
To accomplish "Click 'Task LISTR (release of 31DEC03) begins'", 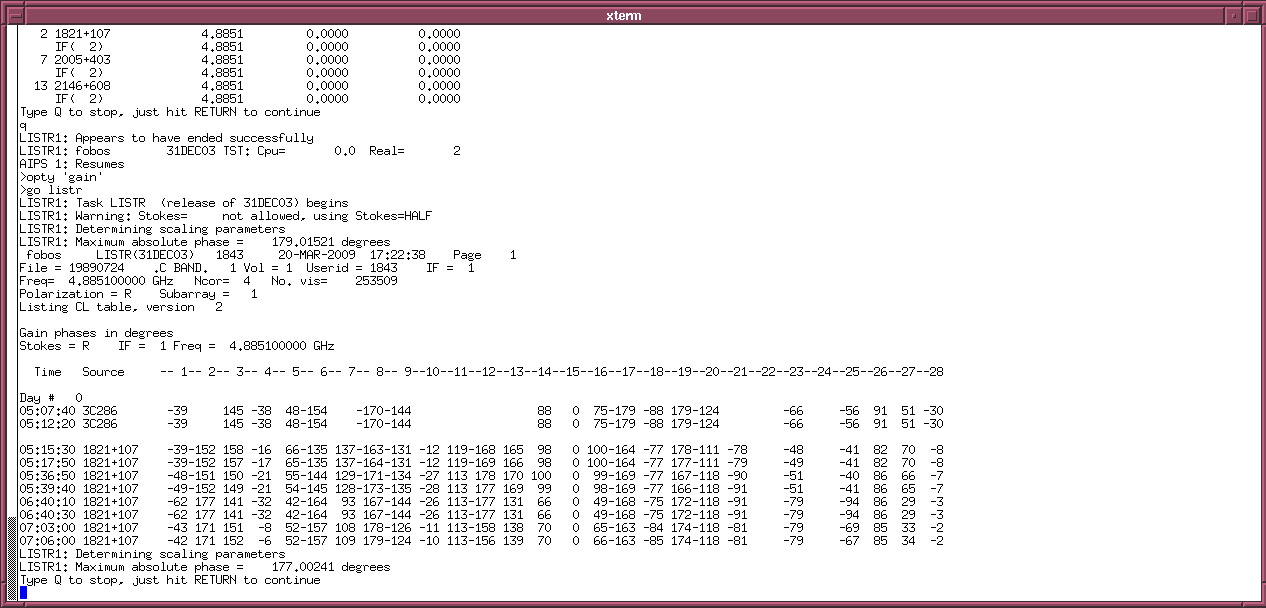I will pyautogui.click(x=211, y=203).
